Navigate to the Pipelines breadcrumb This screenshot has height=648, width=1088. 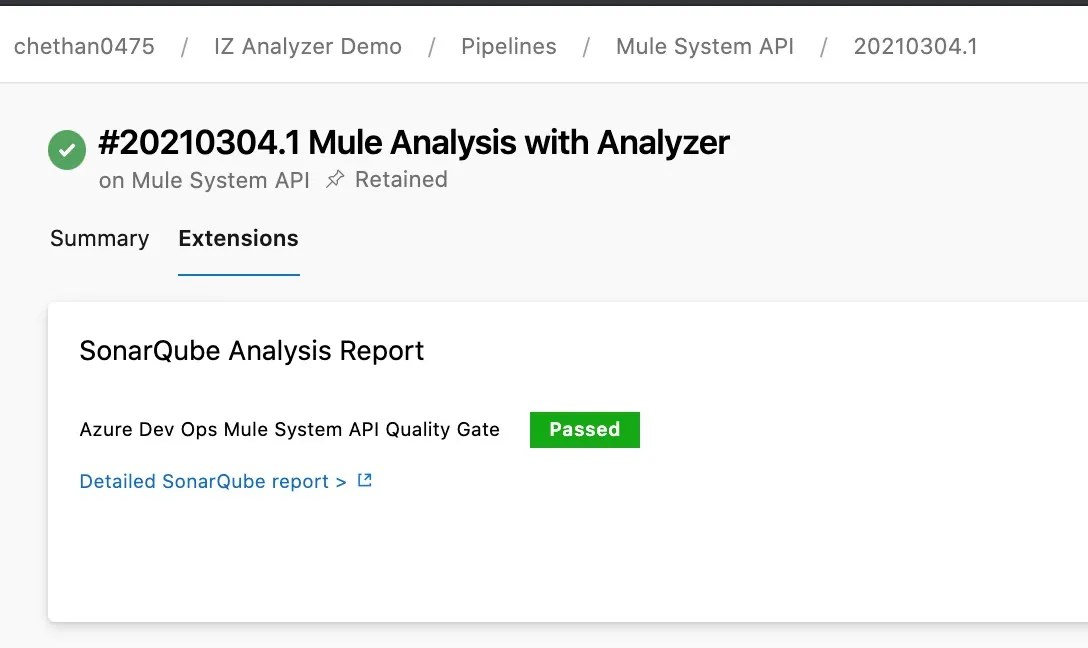click(509, 46)
